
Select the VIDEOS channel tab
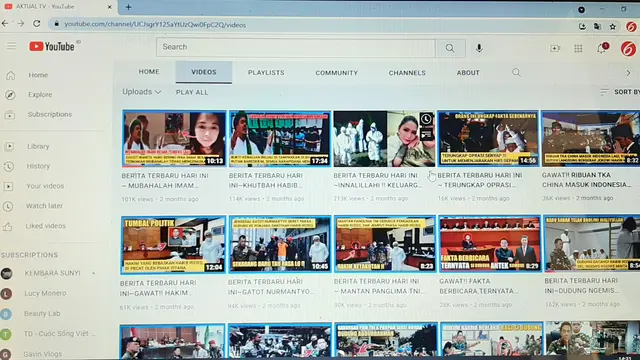click(204, 72)
